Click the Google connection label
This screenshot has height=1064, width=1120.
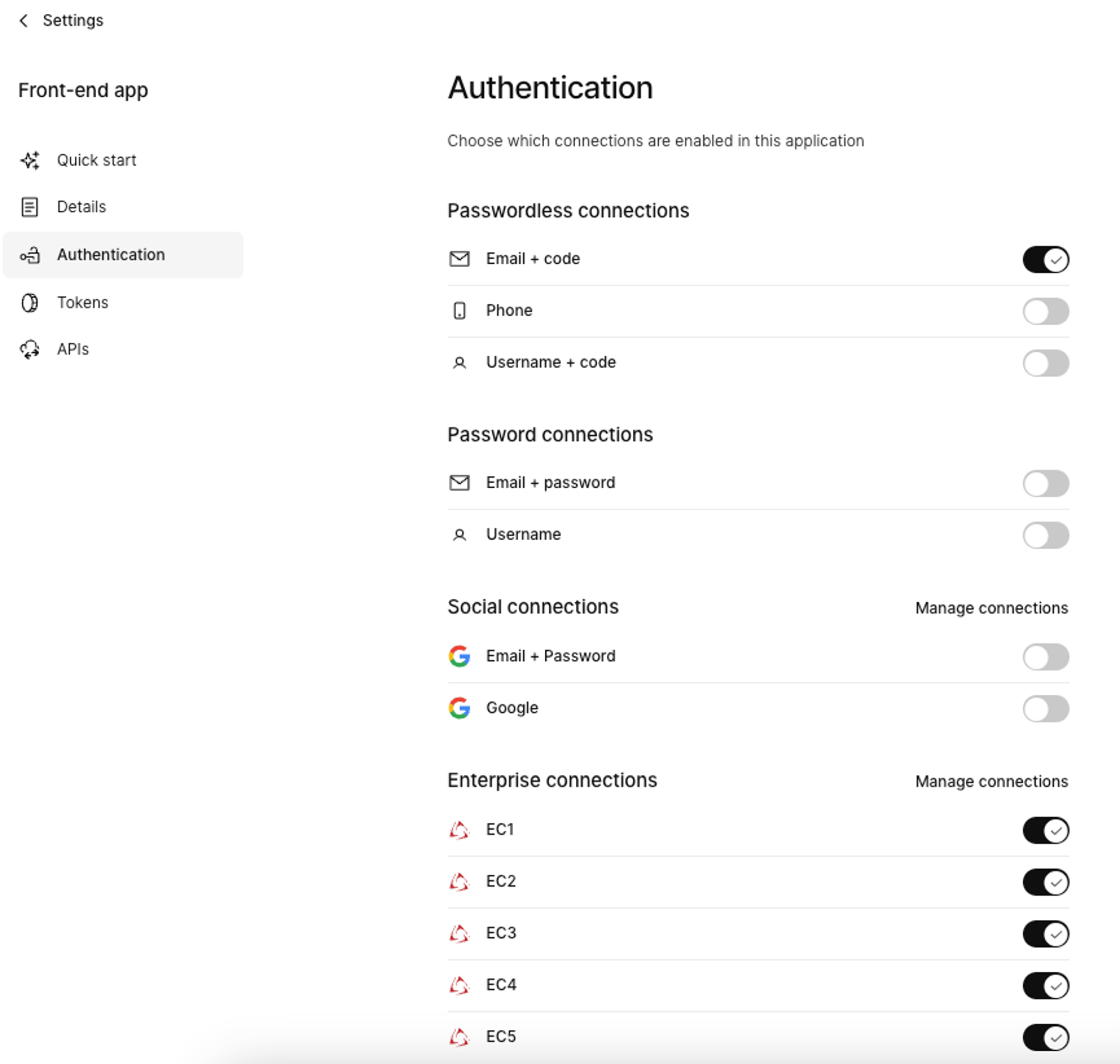click(x=512, y=708)
